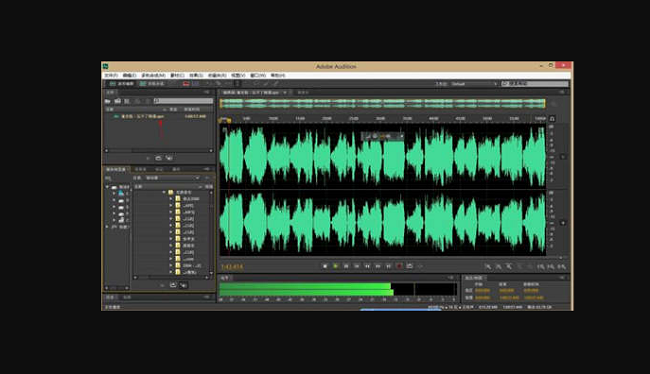Open the File (文件) menu
The image size is (650, 374).
click(111, 75)
